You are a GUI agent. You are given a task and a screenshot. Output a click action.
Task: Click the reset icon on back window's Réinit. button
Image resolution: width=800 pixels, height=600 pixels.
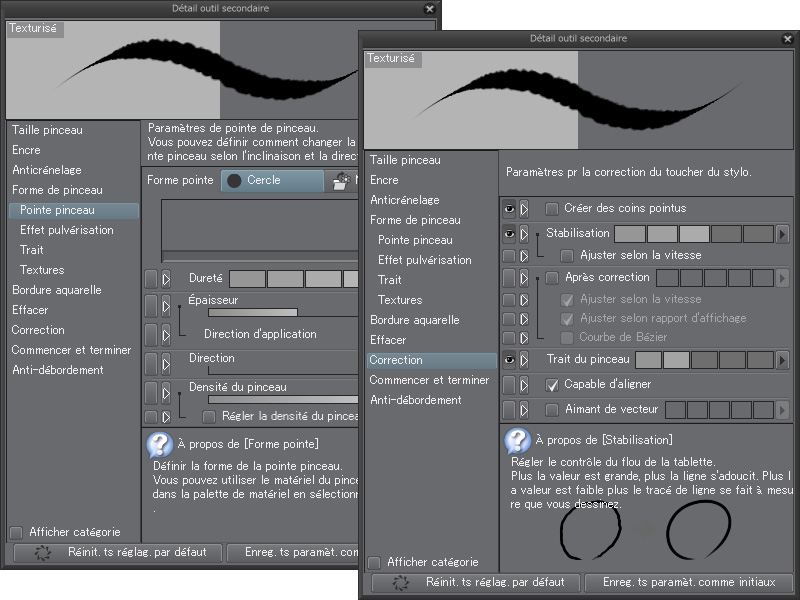[x=43, y=553]
